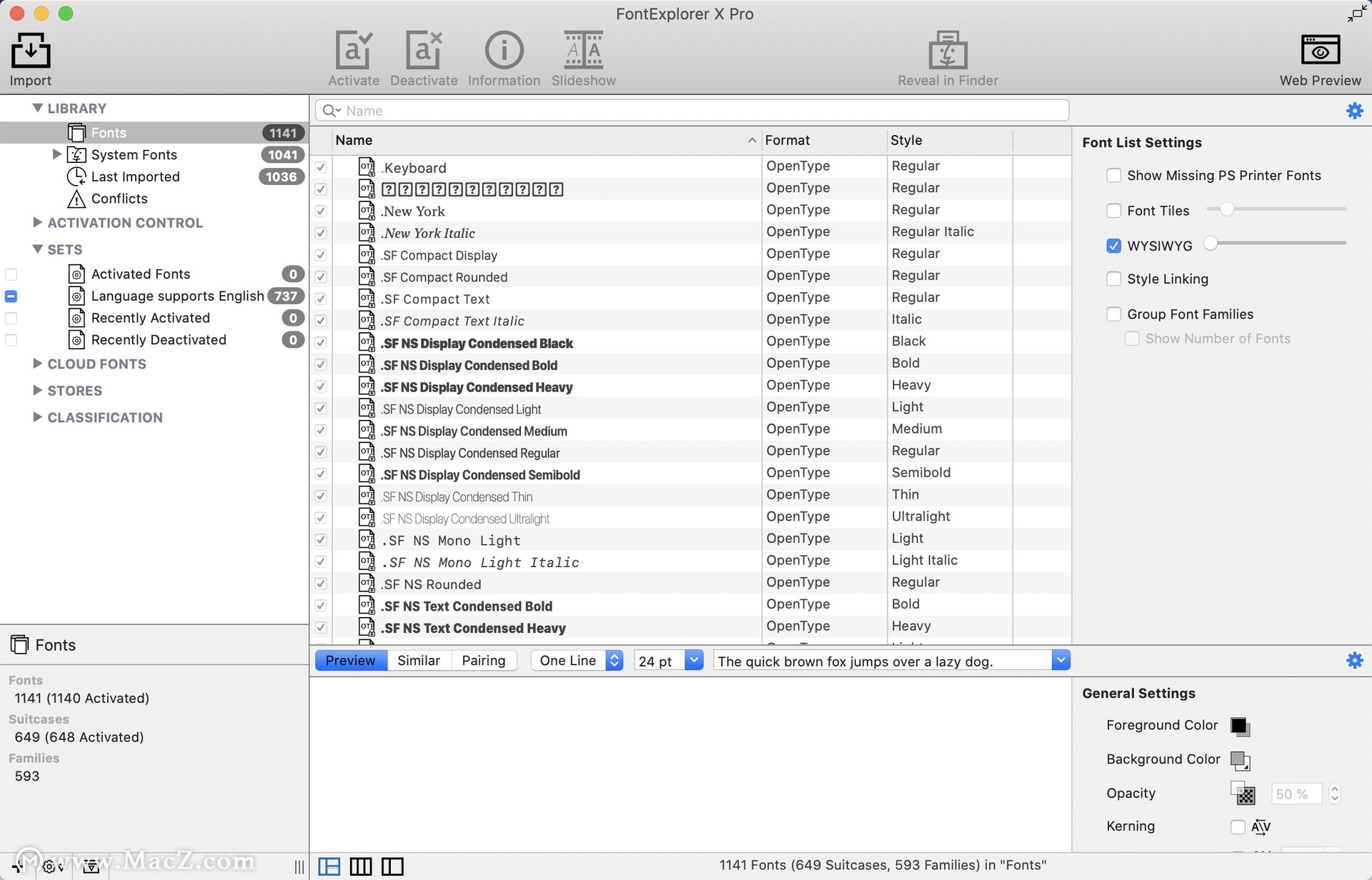Image resolution: width=1372 pixels, height=880 pixels.
Task: Enable Show Missing PS Printer Fonts
Action: [1113, 176]
